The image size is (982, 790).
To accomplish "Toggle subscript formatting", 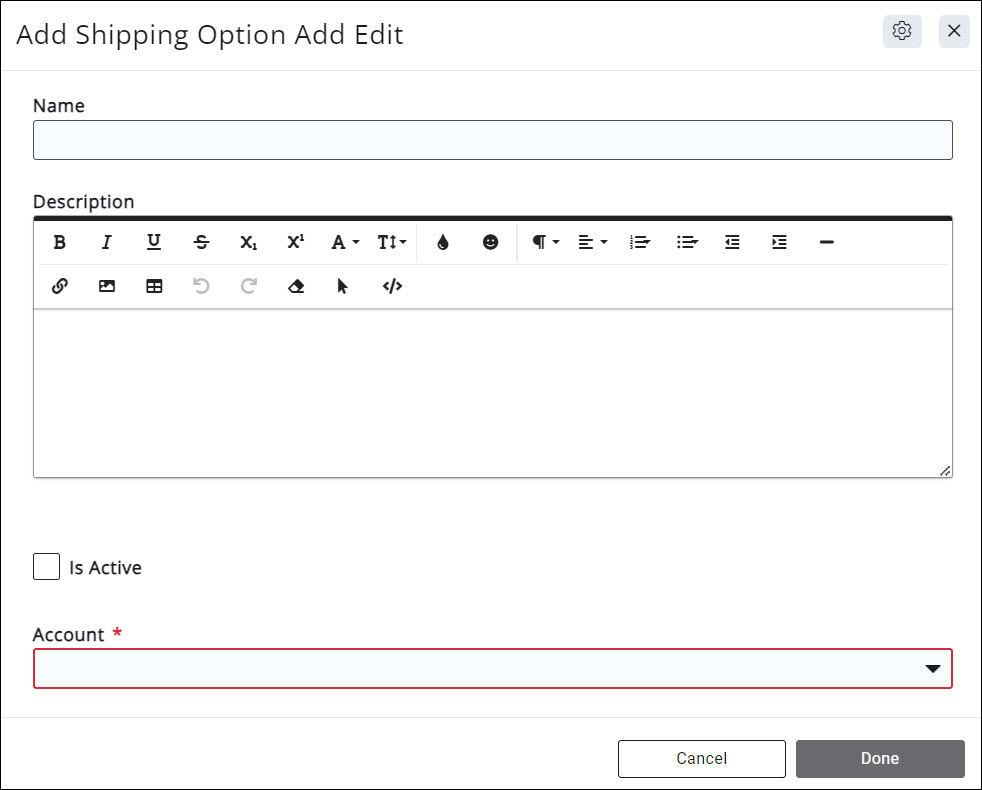I will coord(248,242).
